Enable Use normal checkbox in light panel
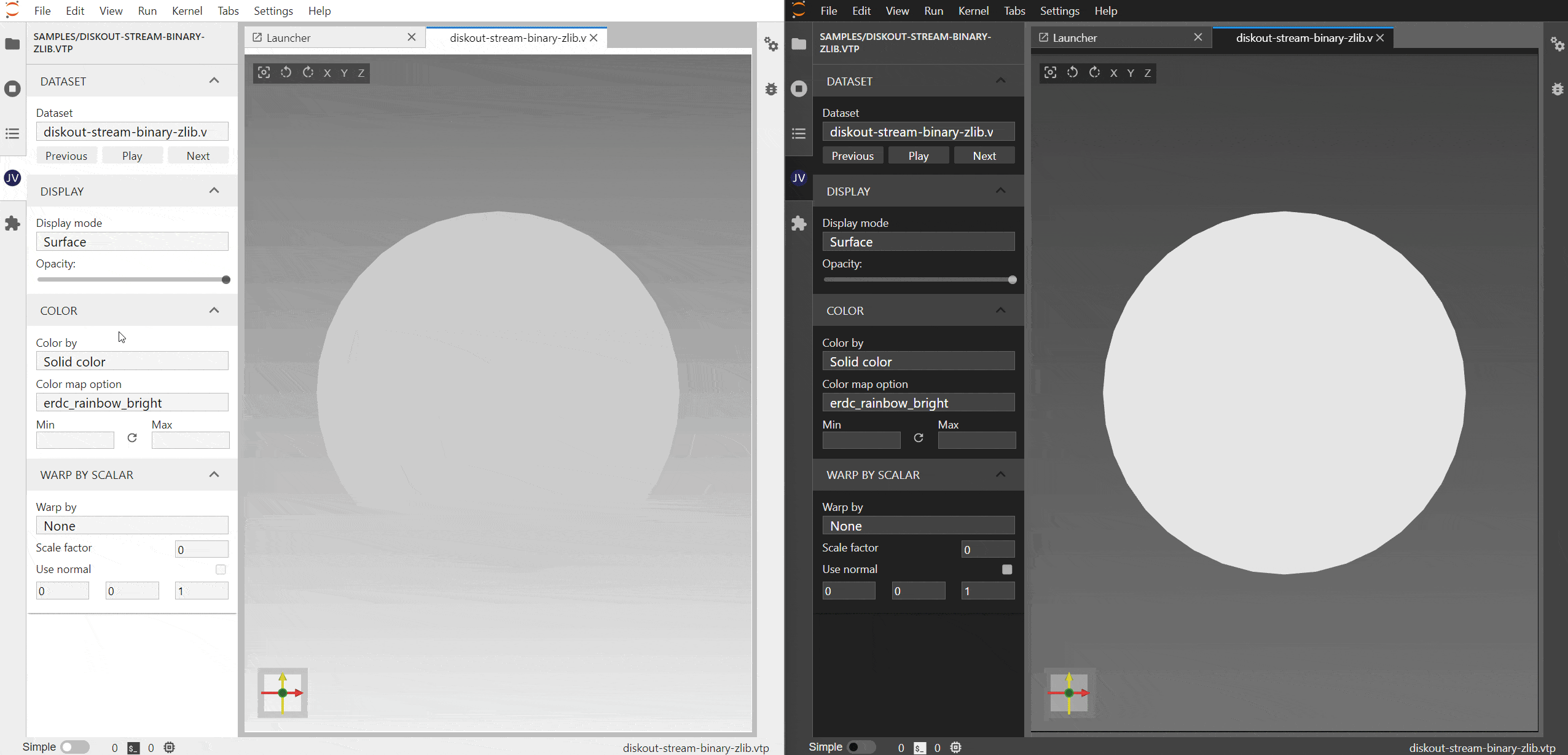The height and width of the screenshot is (755, 1568). pos(221,569)
